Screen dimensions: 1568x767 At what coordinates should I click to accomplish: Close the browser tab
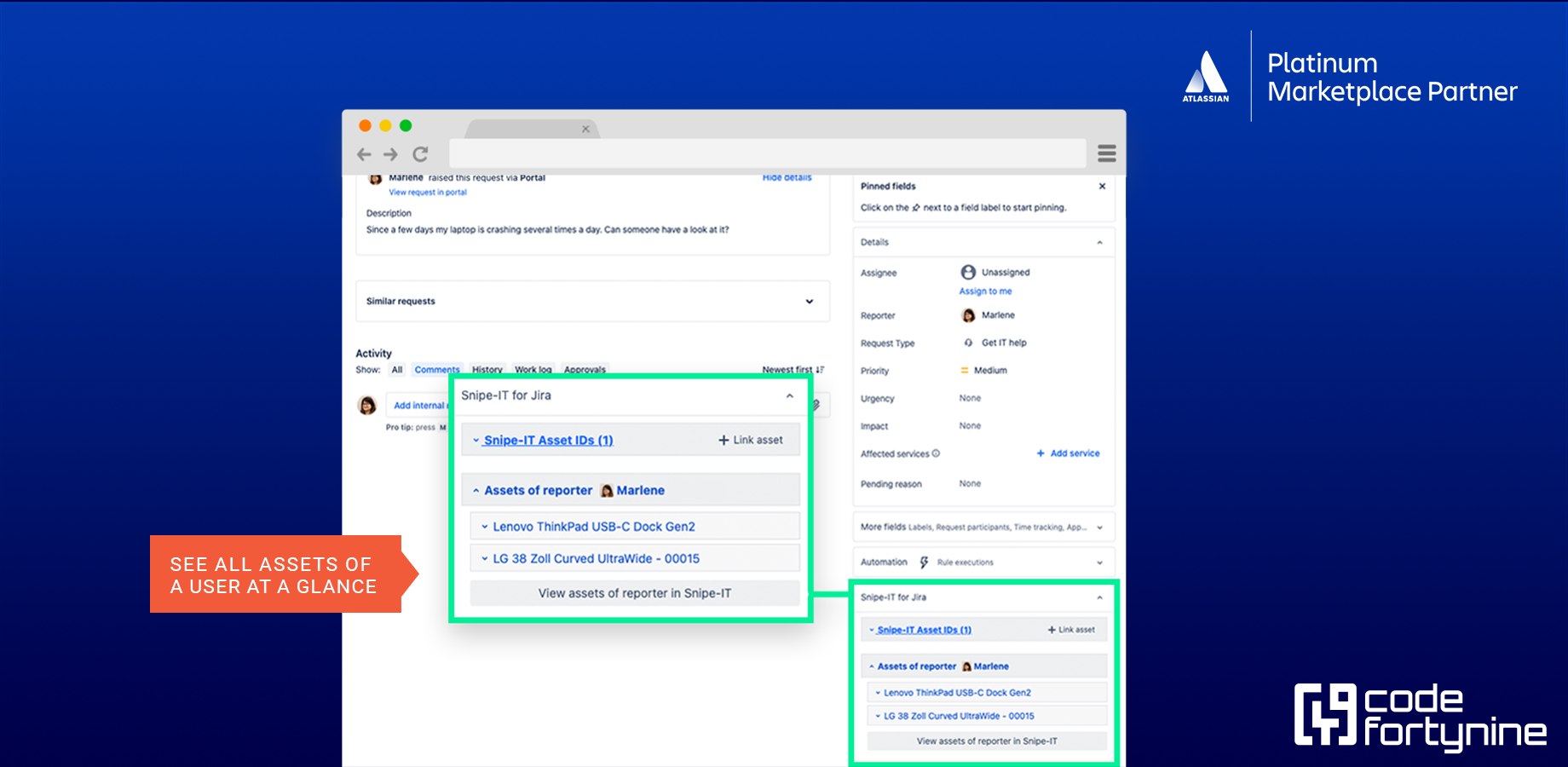585,130
